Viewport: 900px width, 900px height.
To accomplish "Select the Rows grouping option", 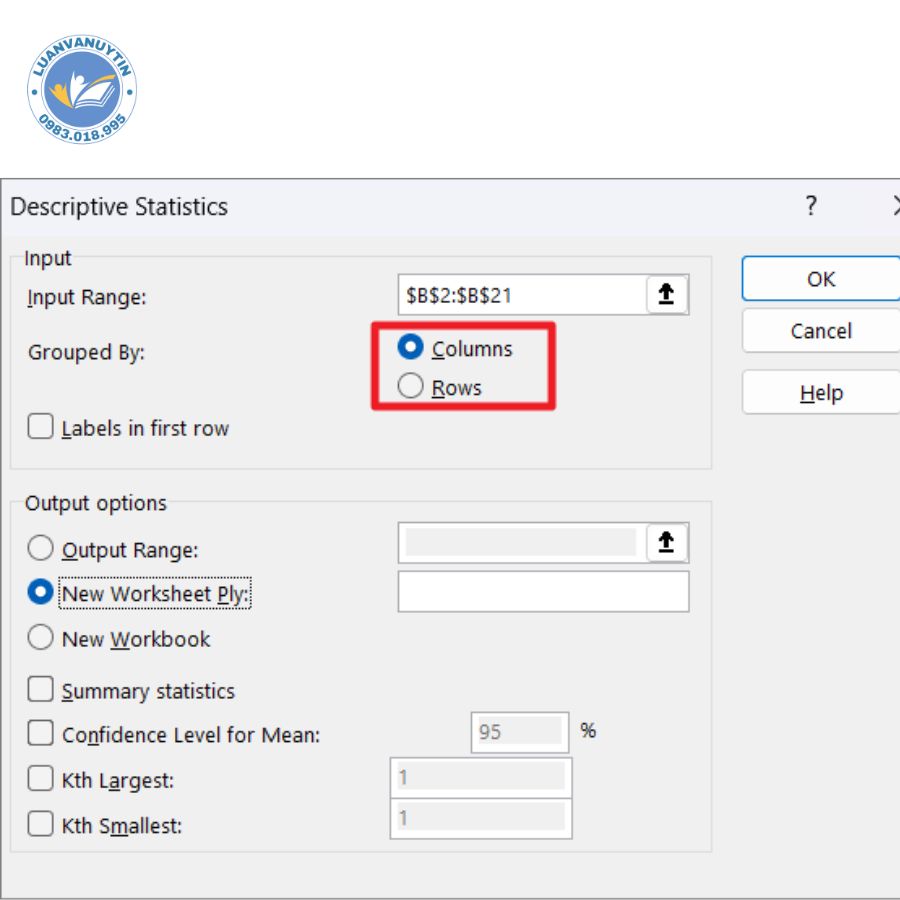I will tap(411, 387).
